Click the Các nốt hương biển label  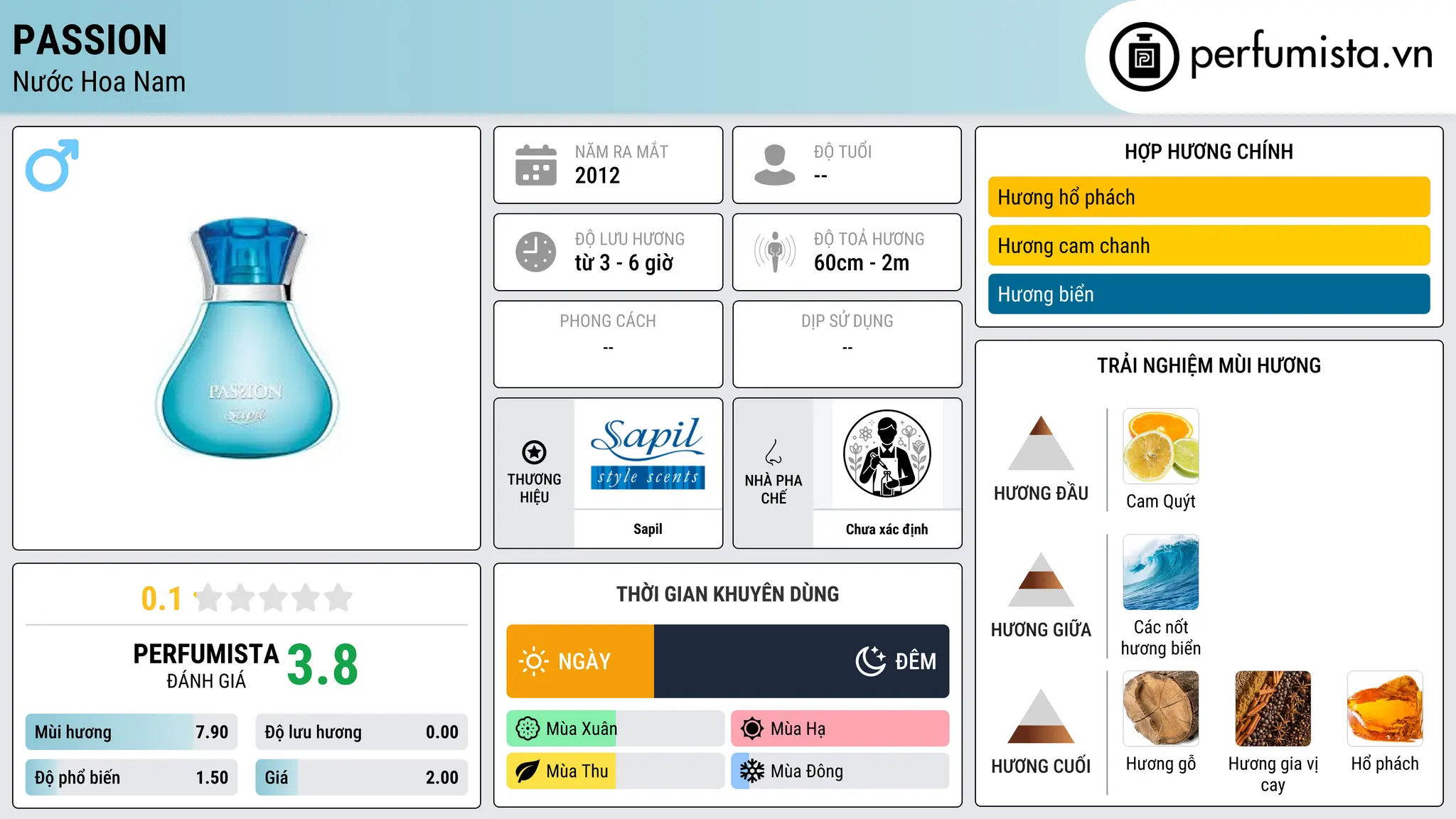click(1161, 638)
